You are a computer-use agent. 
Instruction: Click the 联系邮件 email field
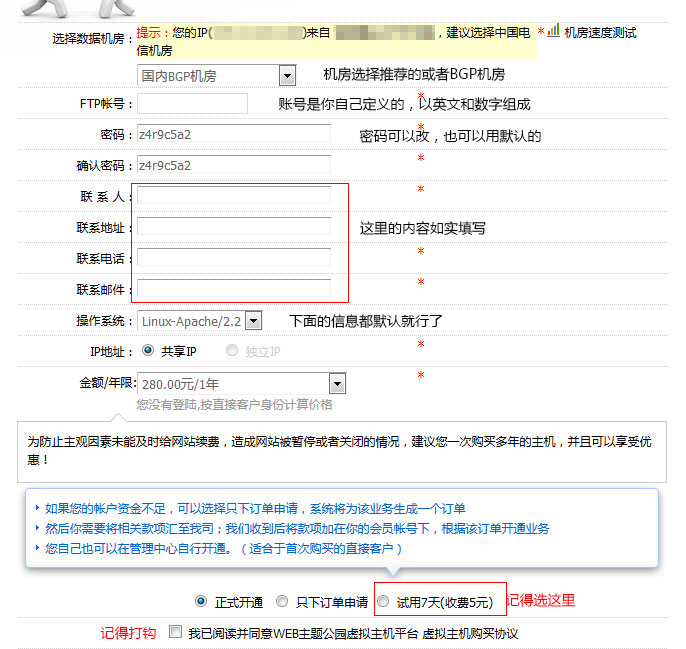(x=233, y=288)
